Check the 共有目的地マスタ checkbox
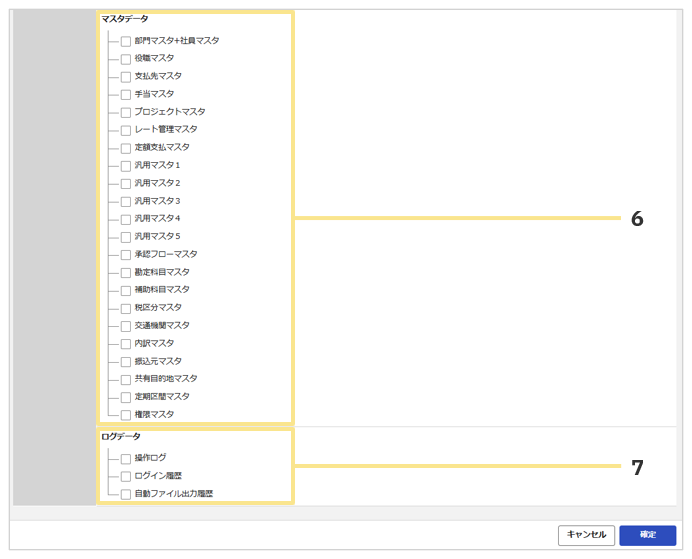This screenshot has width=692, height=559. 126,379
